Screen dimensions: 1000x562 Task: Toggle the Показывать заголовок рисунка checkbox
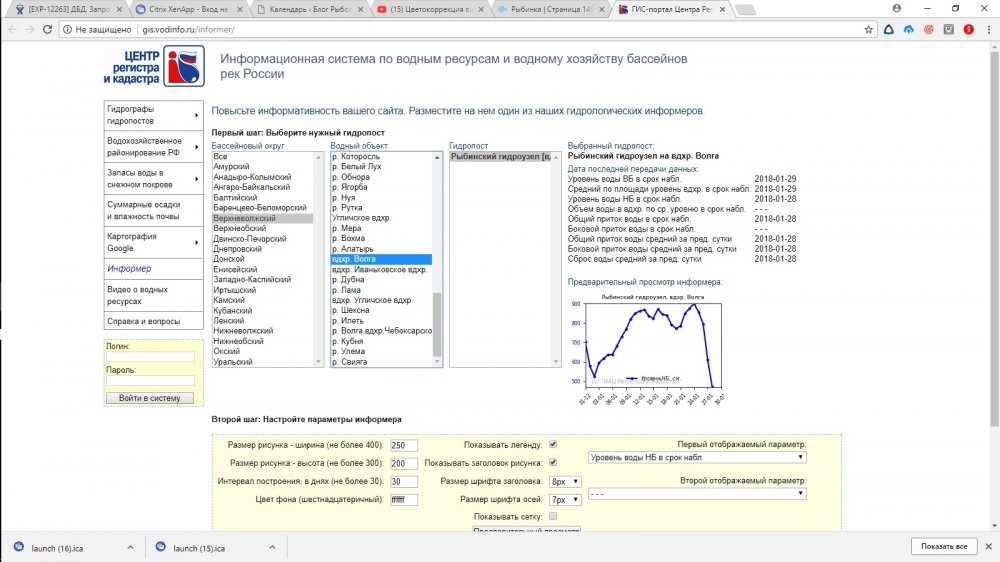(553, 463)
